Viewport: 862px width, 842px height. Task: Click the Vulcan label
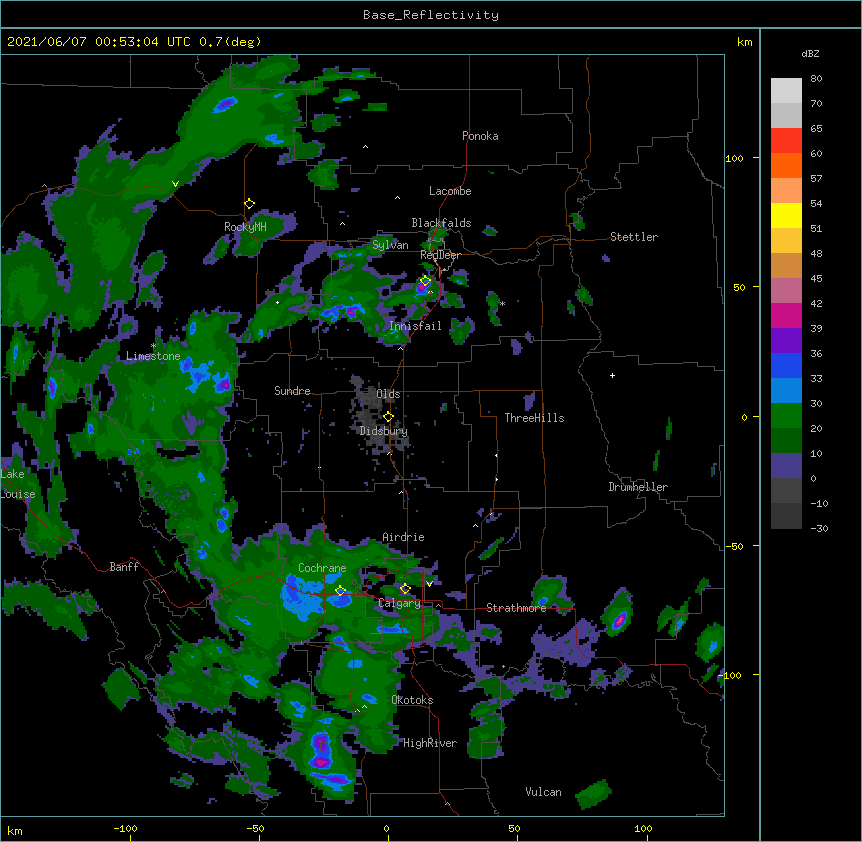point(543,792)
